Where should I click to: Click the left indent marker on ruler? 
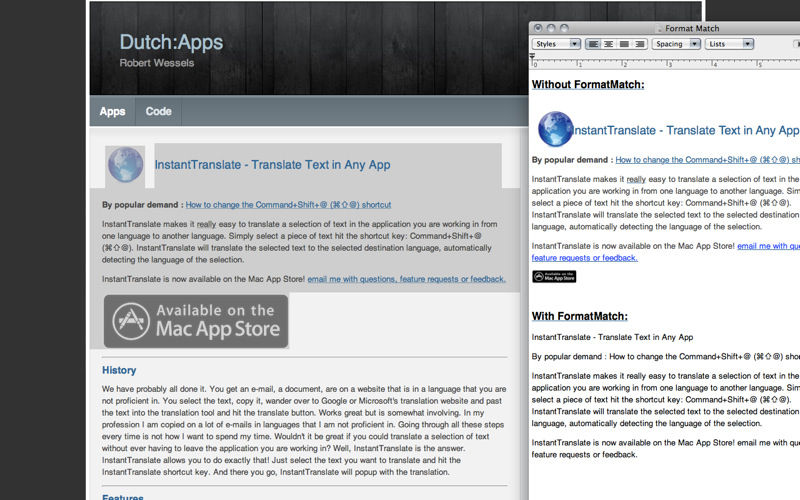(532, 57)
